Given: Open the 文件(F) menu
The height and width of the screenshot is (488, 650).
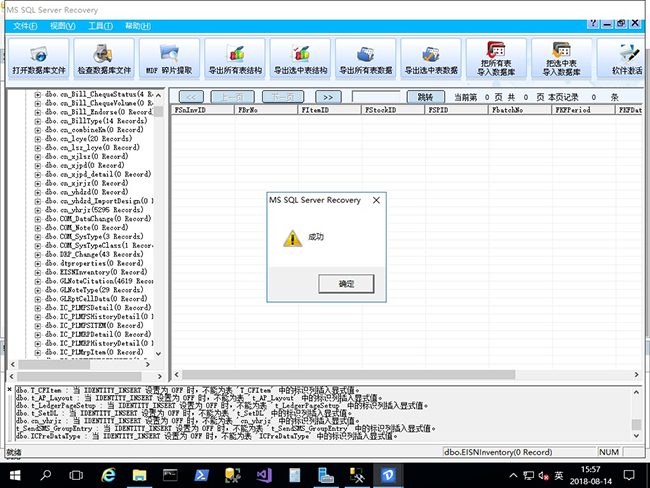Looking at the screenshot, I should click(x=26, y=25).
